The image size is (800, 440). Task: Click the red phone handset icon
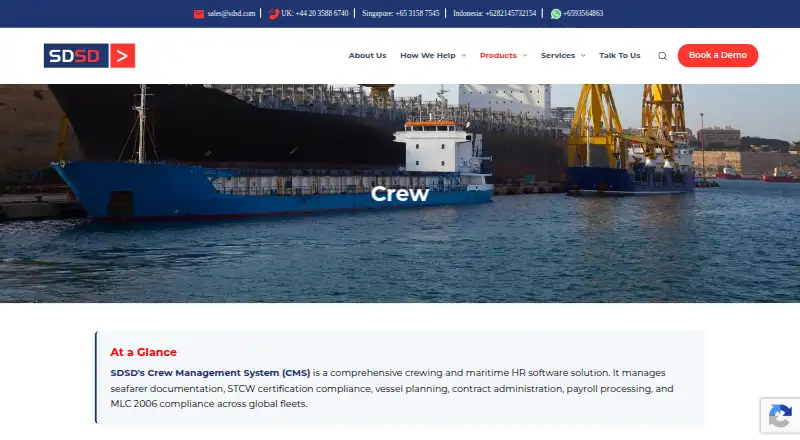pos(274,14)
